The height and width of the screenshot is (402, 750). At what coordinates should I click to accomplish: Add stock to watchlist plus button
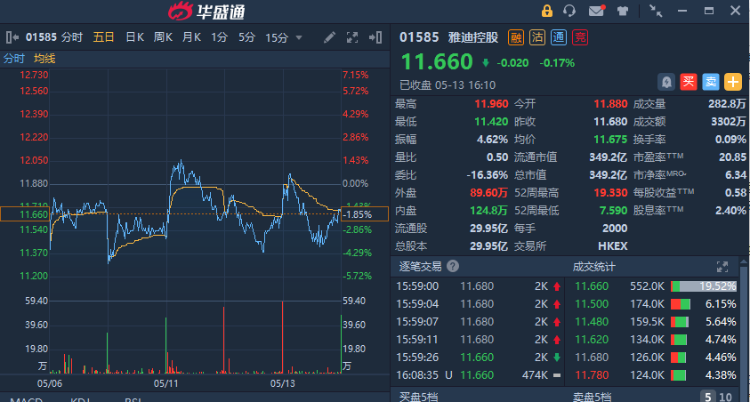(x=733, y=82)
